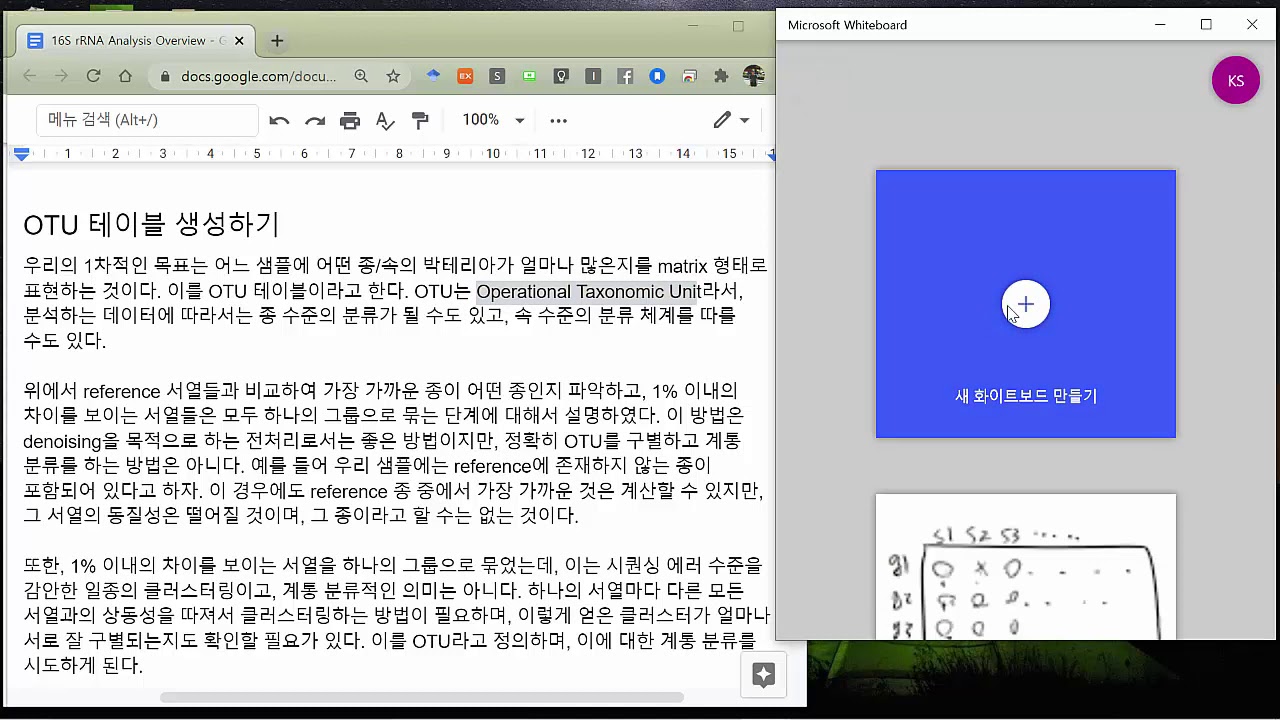The image size is (1280, 720).
Task: Close the 16S rRNA Analysis Overview tab
Action: tap(239, 41)
